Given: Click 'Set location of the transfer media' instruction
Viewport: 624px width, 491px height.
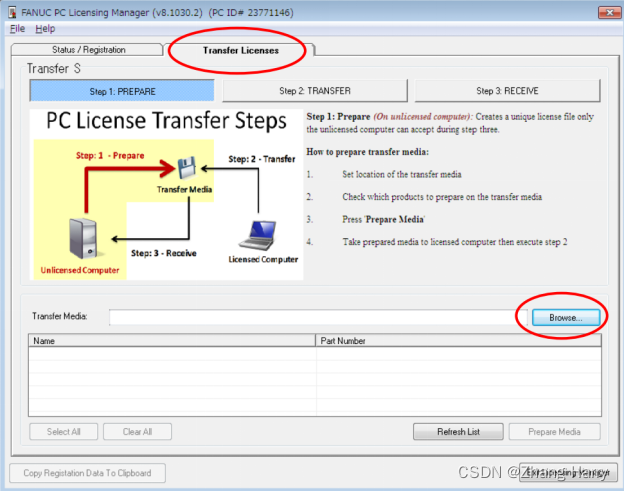Looking at the screenshot, I should click(402, 174).
